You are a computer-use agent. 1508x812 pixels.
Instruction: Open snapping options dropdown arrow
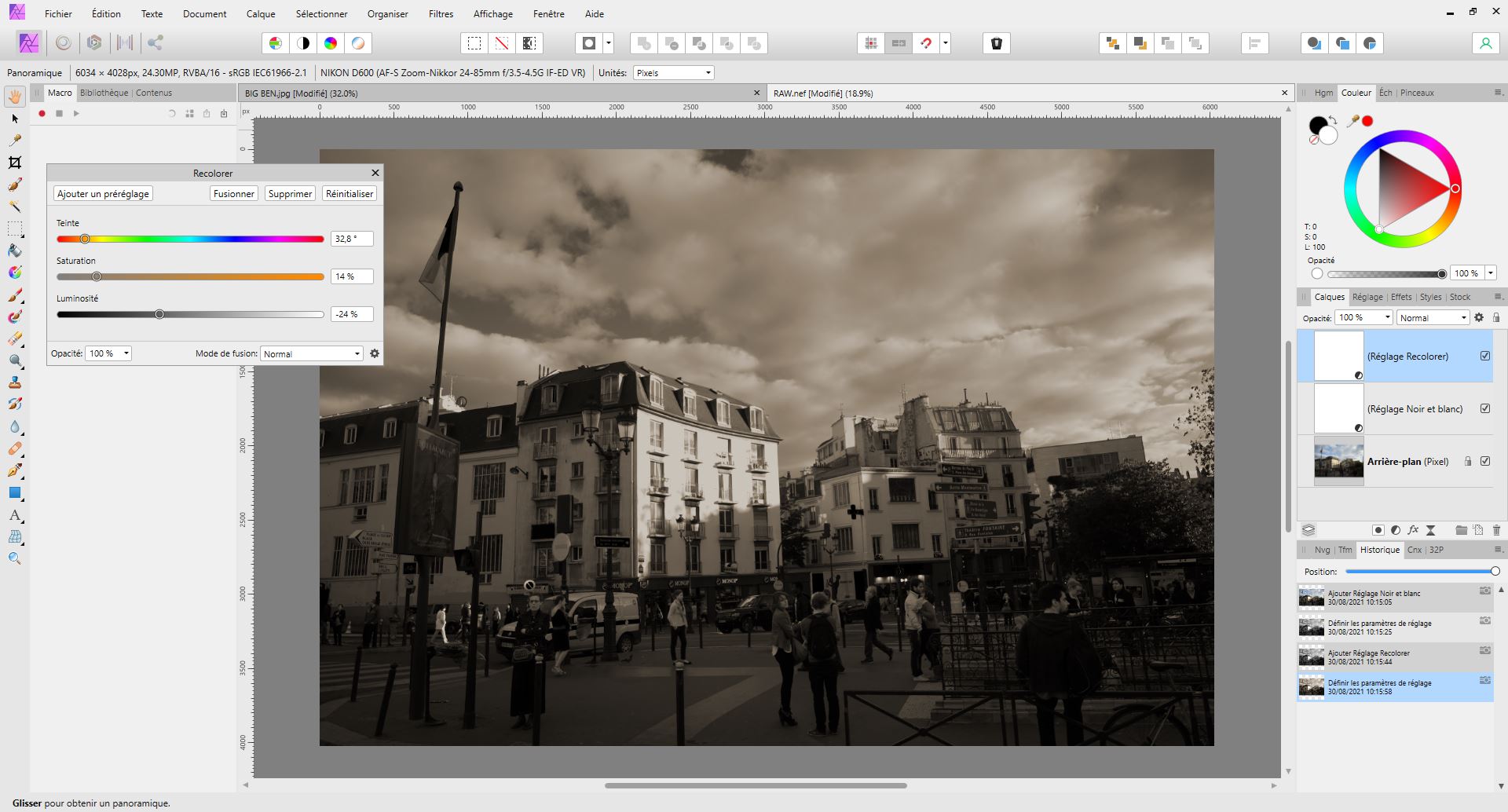pyautogui.click(x=946, y=43)
